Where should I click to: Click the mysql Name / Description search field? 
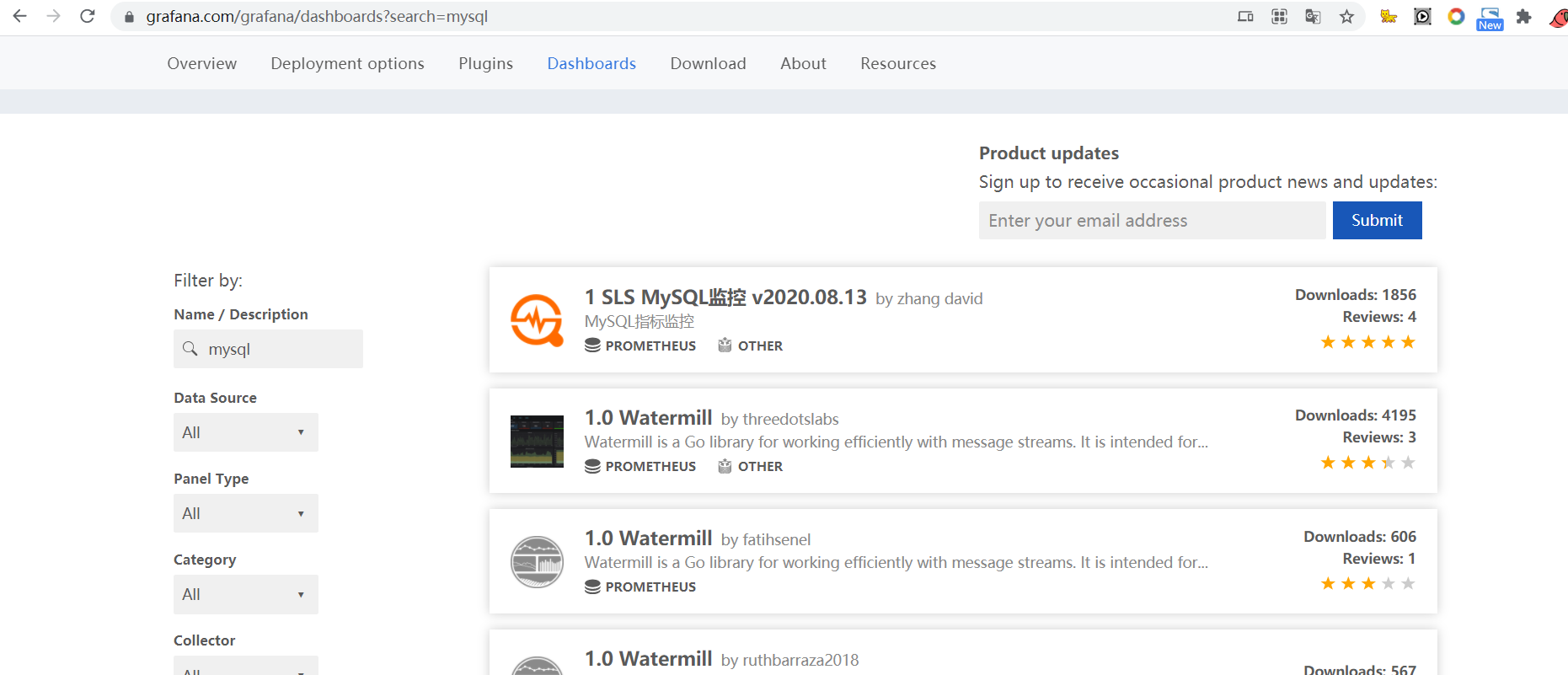point(268,349)
